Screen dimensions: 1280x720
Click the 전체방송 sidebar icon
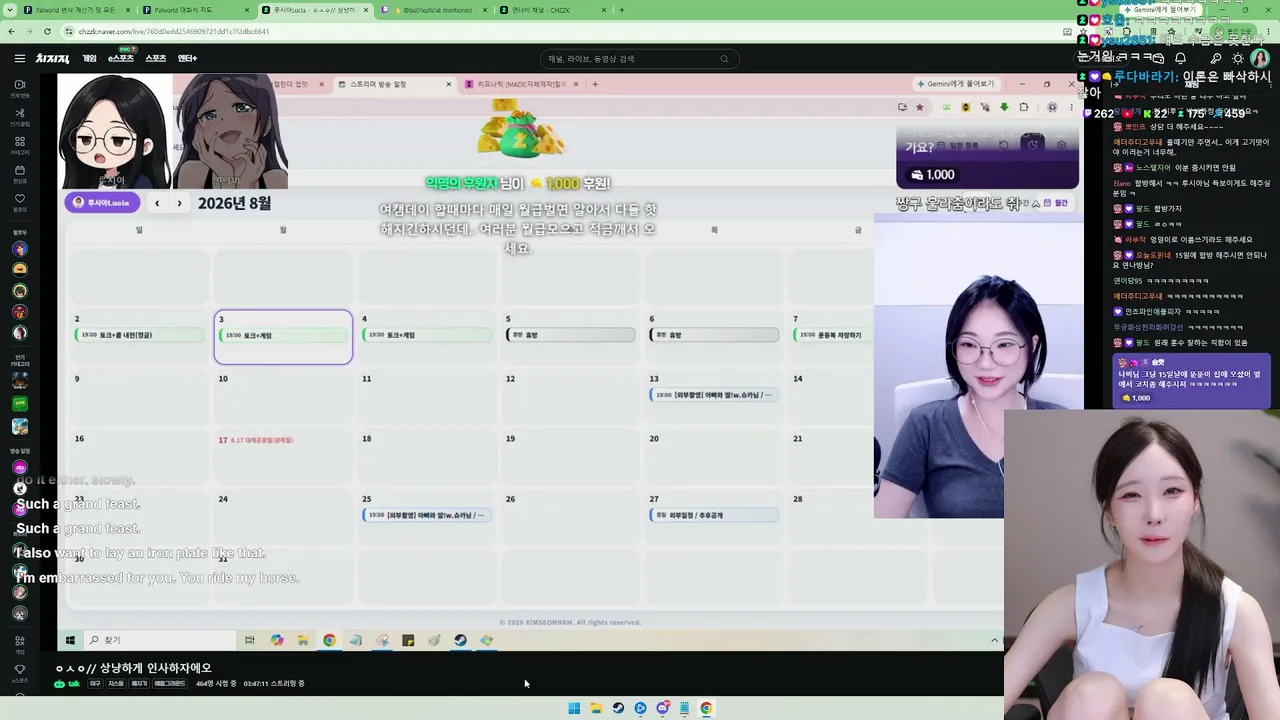pos(19,89)
